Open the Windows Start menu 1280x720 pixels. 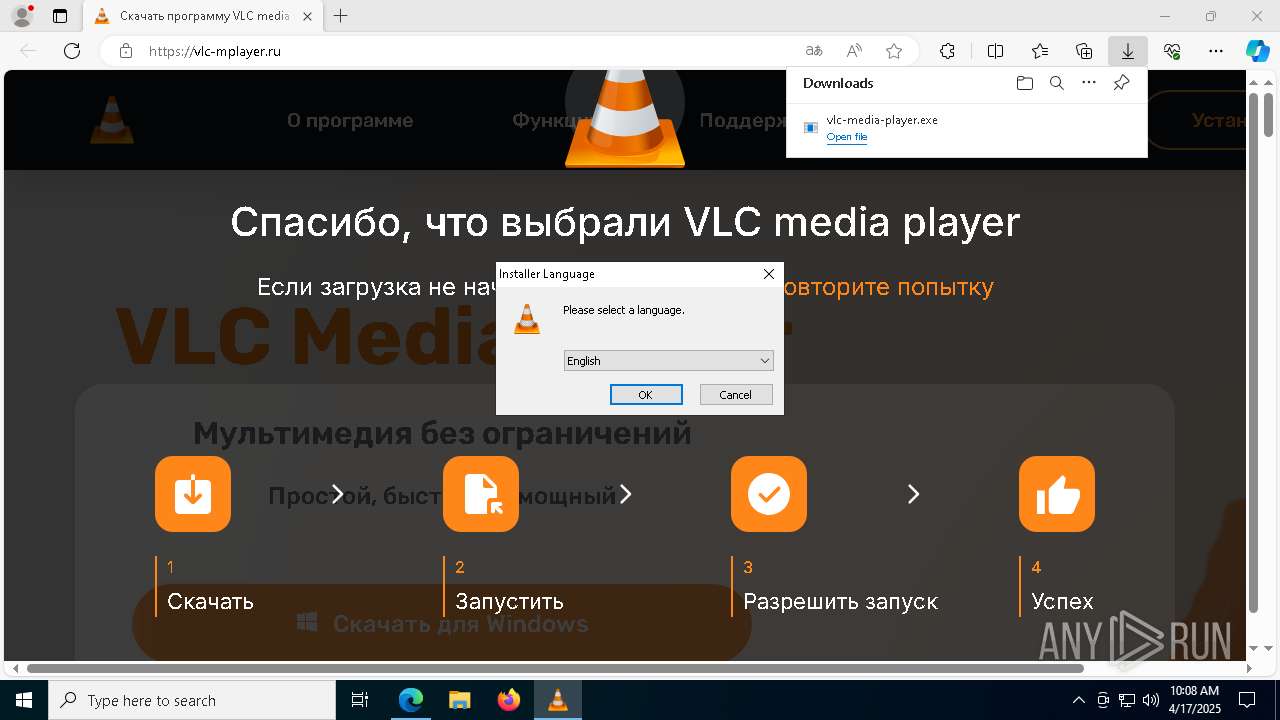[x=23, y=700]
